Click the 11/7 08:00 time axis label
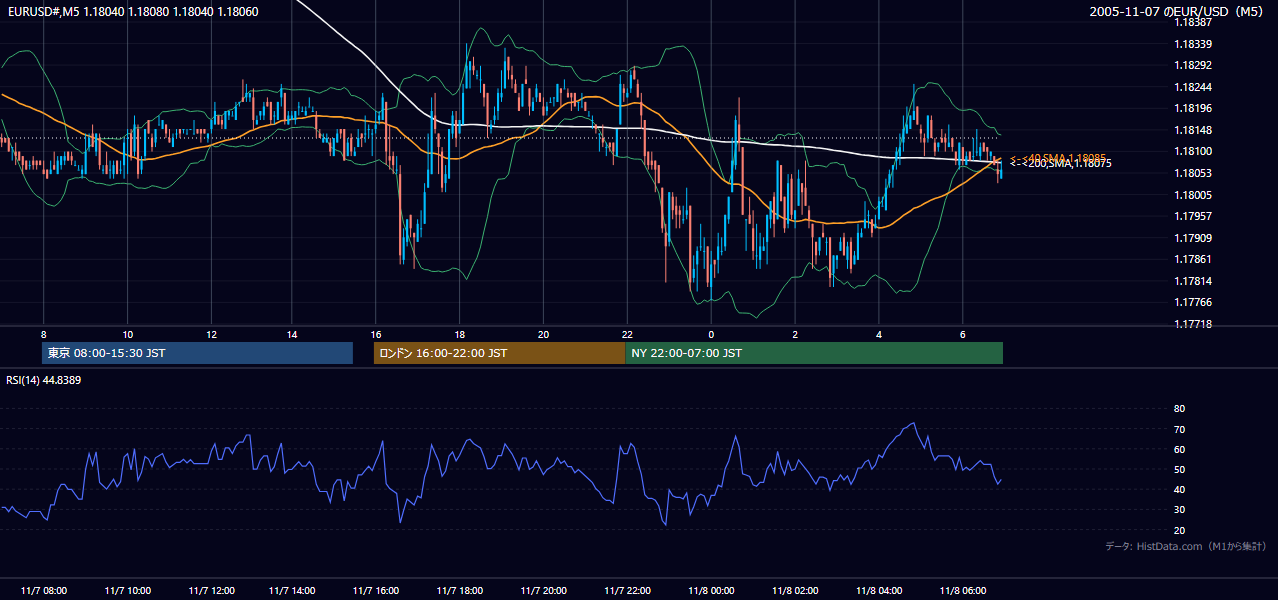The width and height of the screenshot is (1278, 600). (x=44, y=591)
